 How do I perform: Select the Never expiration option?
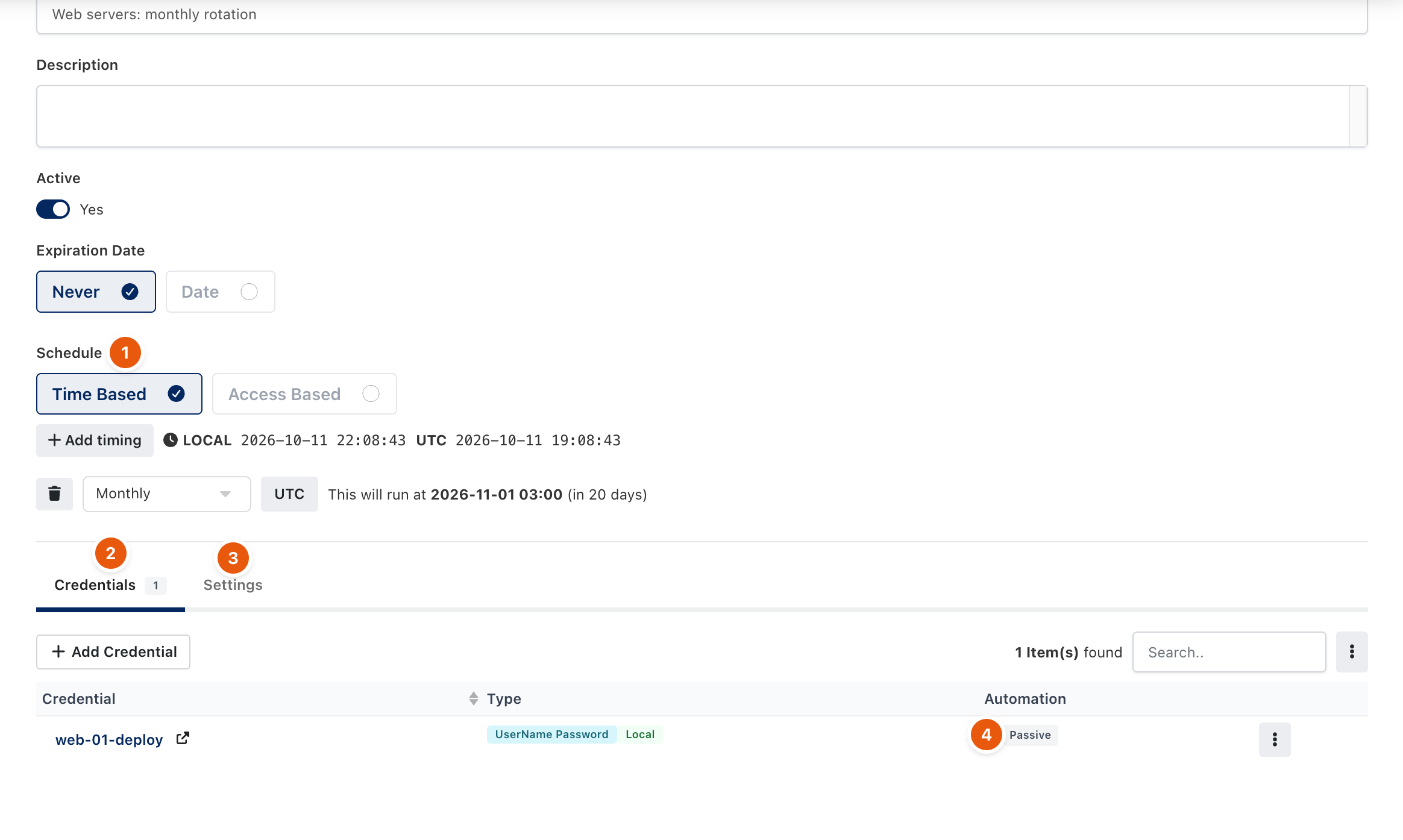(x=96, y=292)
